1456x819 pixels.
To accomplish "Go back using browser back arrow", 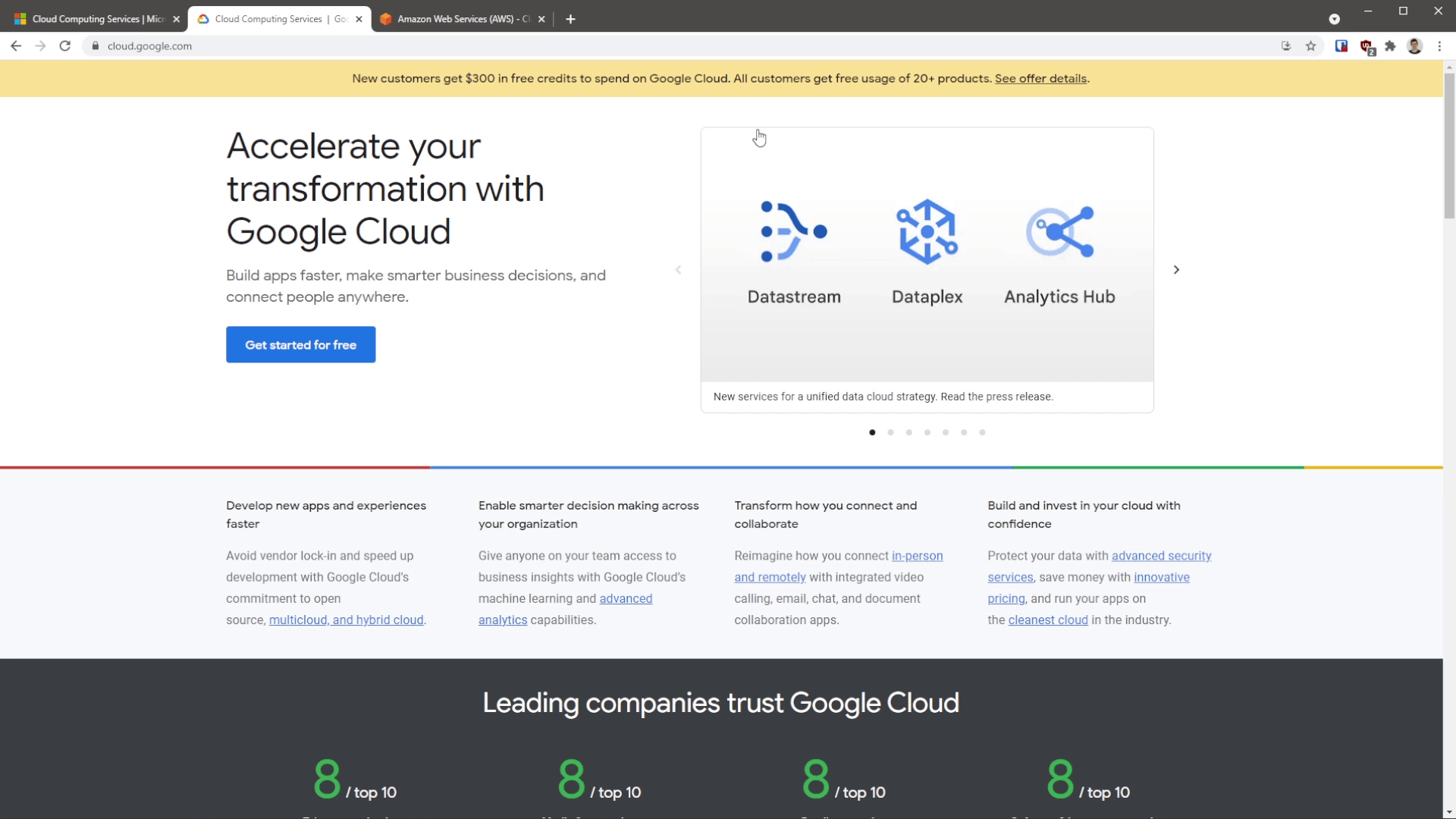I will [16, 46].
